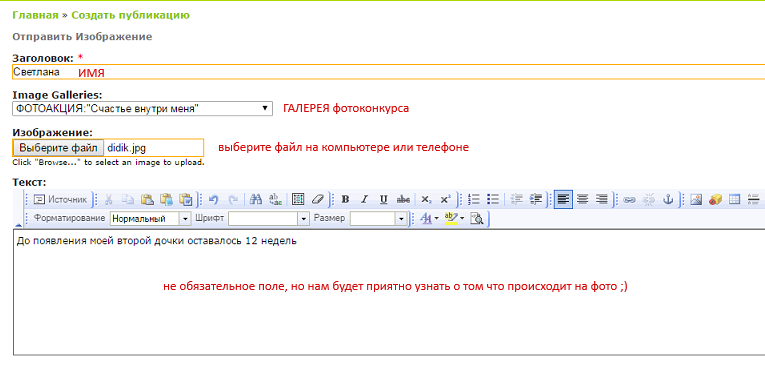Image resolution: width=765 pixels, height=366 pixels.
Task: Click the document preview icon
Action: click(476, 219)
